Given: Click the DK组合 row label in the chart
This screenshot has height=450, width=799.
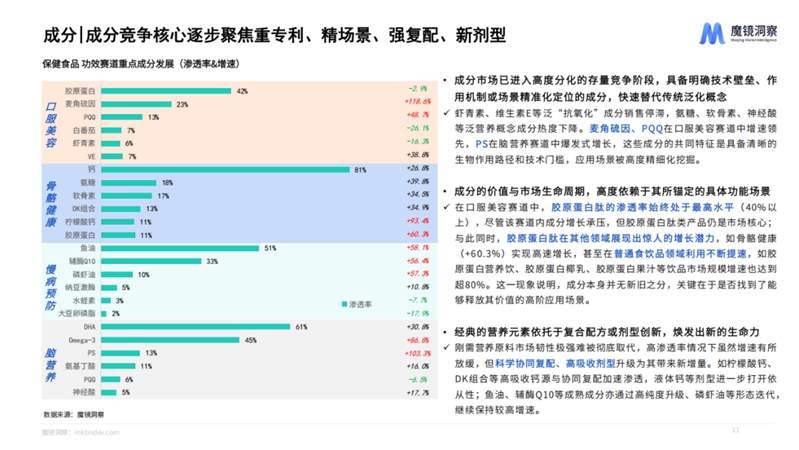Looking at the screenshot, I should coord(84,208).
